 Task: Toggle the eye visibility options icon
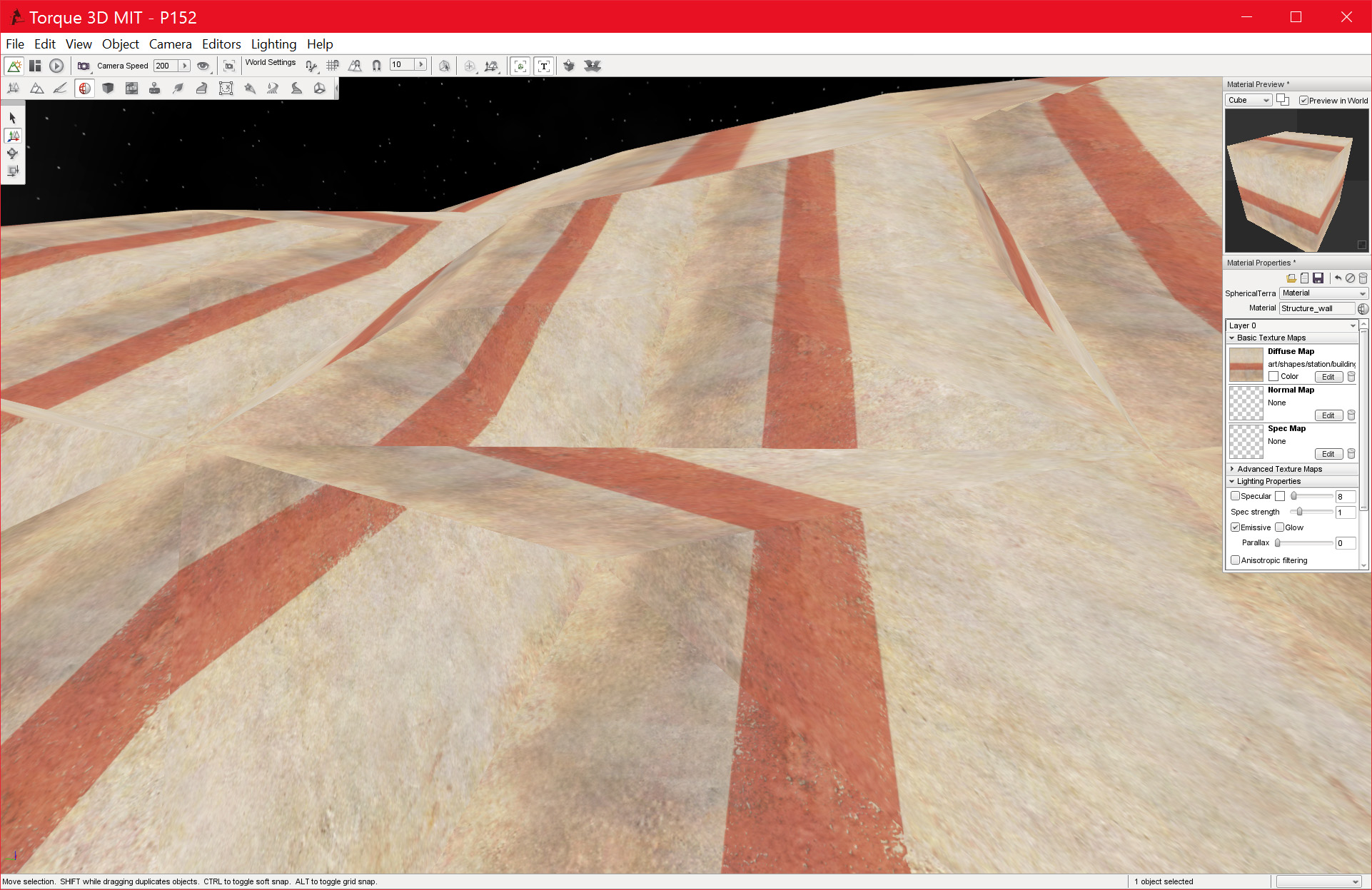[x=203, y=66]
